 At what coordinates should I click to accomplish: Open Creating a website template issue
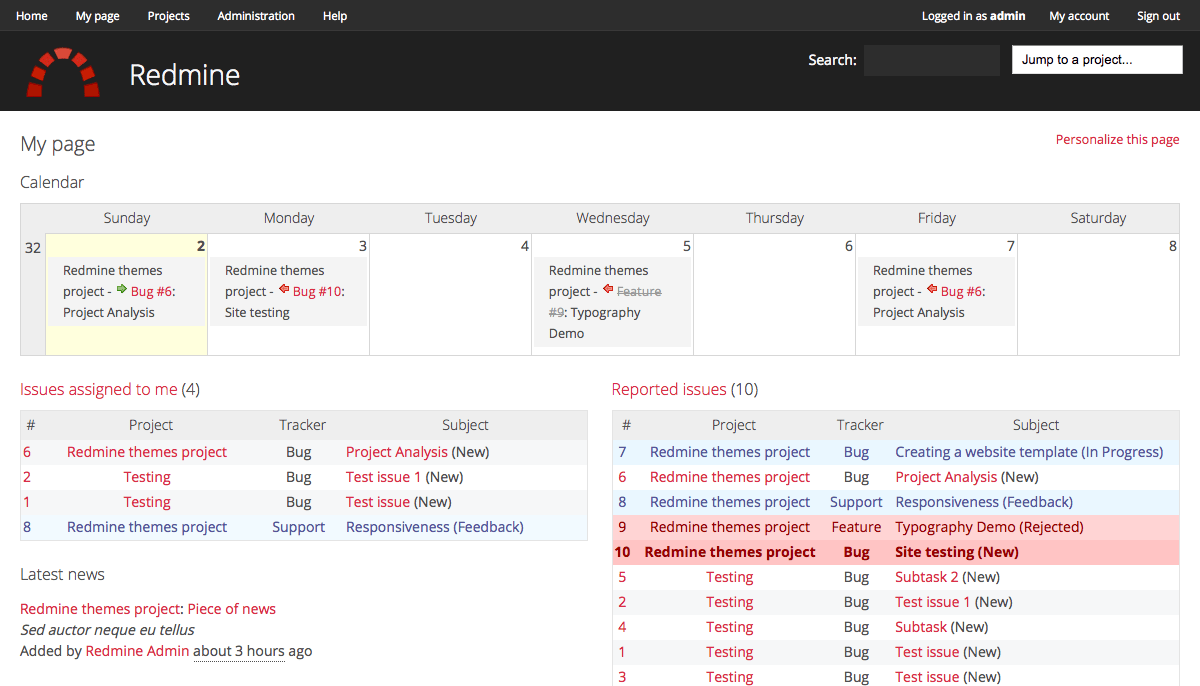(x=1029, y=452)
